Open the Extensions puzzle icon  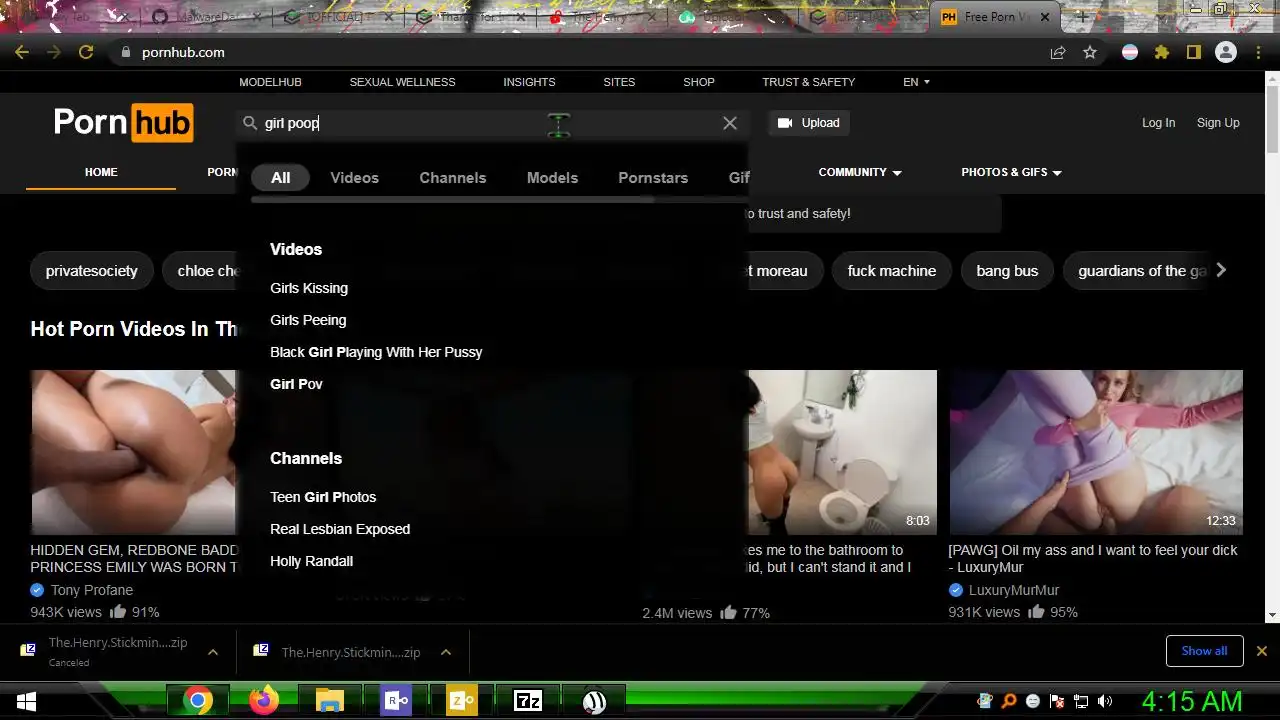1162,52
